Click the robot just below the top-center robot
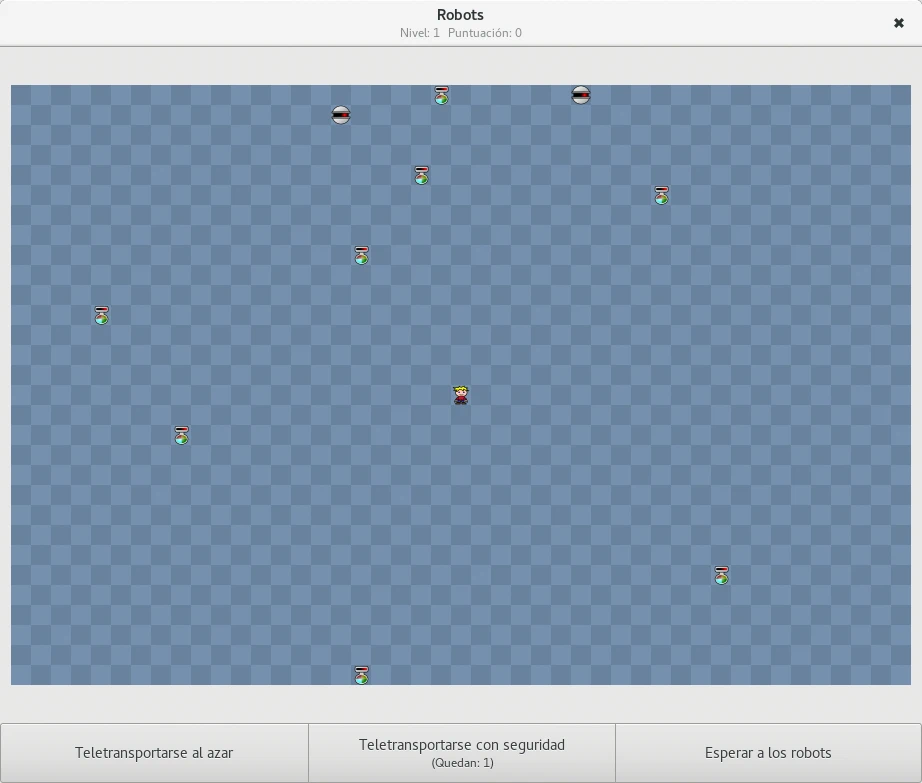Screen dimensions: 922x783 pyautogui.click(x=421, y=175)
